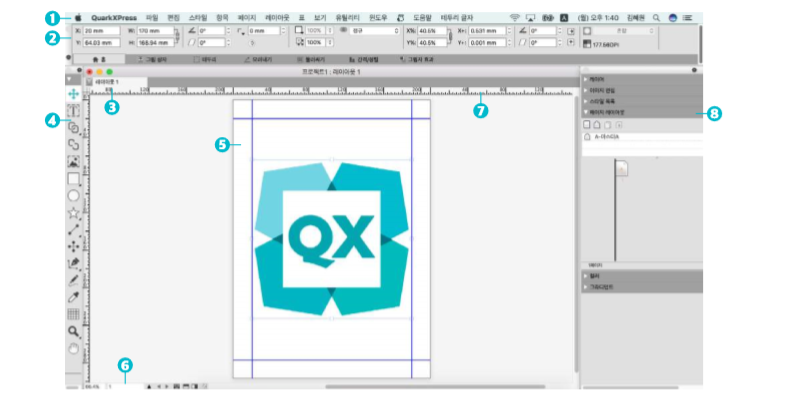
Task: Toggle the proportion lock beside W and H fields
Action: point(177,37)
